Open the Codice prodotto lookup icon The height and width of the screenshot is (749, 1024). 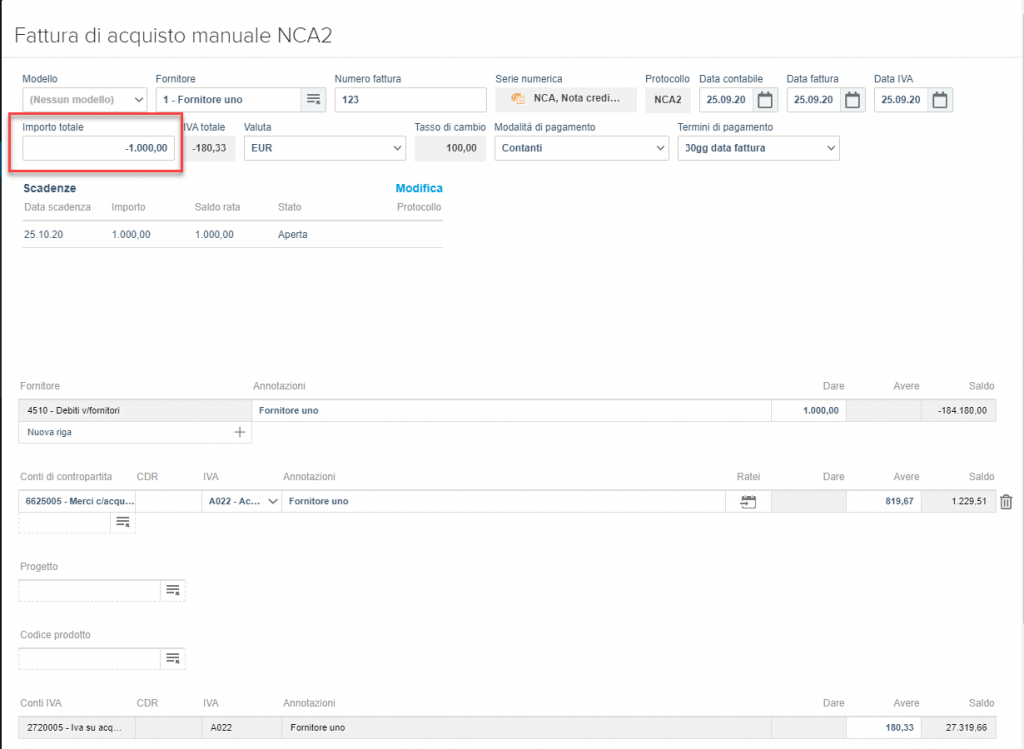[x=173, y=658]
